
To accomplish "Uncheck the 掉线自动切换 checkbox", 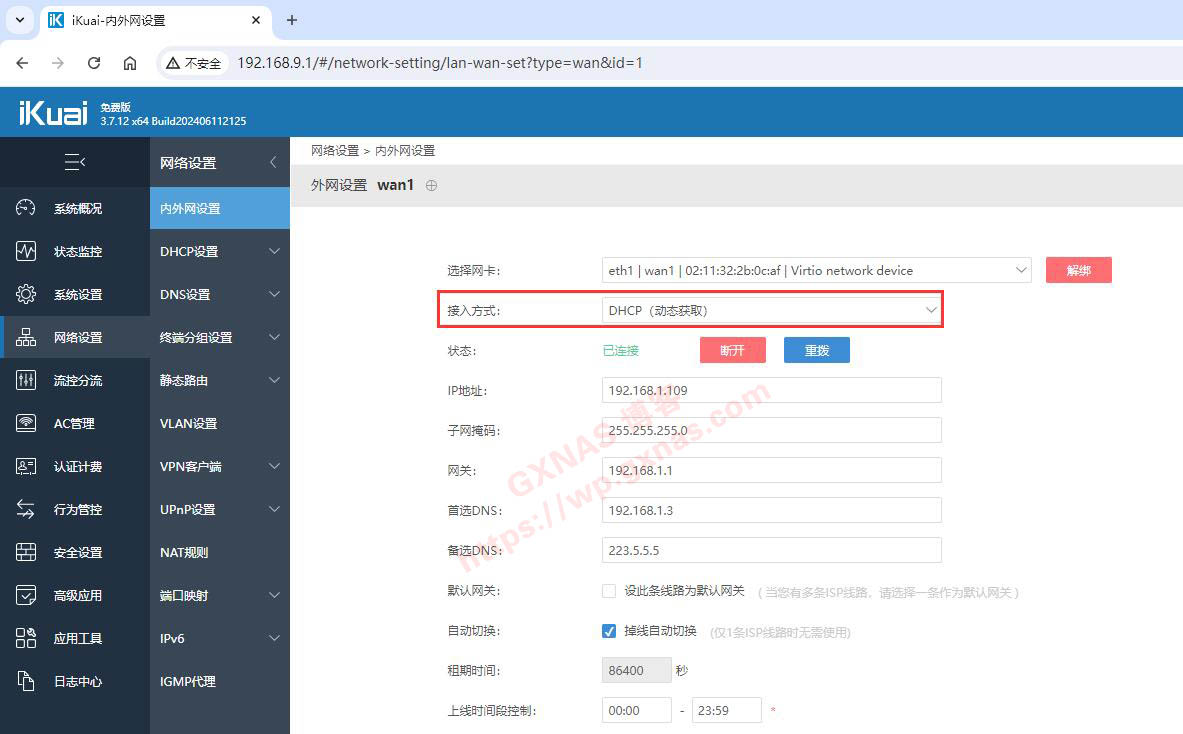I will 609,631.
